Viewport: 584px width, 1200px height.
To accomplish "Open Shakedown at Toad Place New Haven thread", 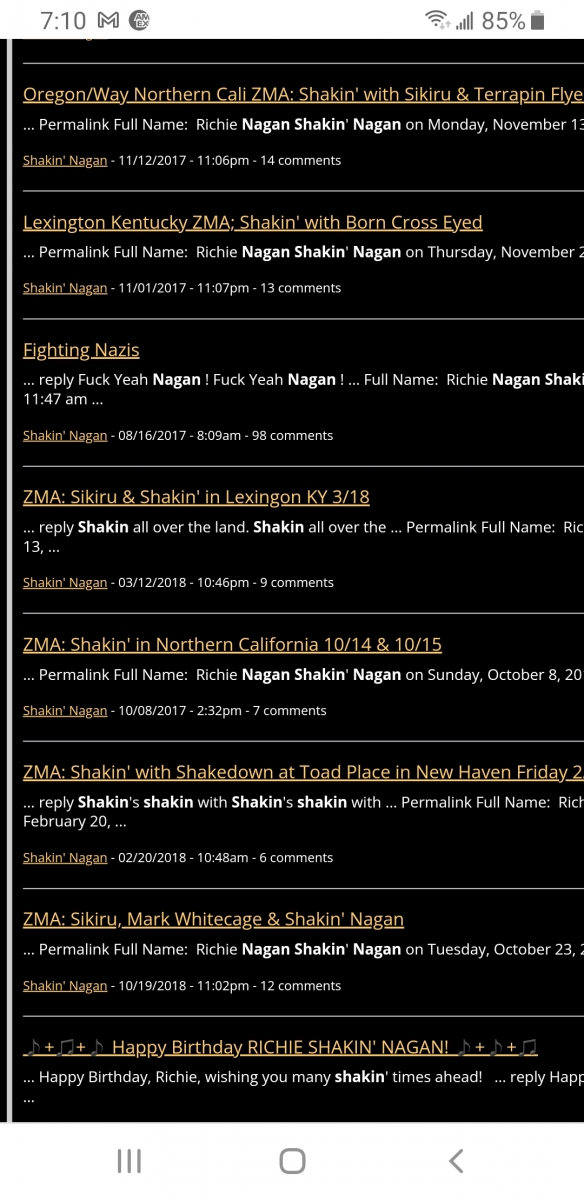I will pos(303,772).
